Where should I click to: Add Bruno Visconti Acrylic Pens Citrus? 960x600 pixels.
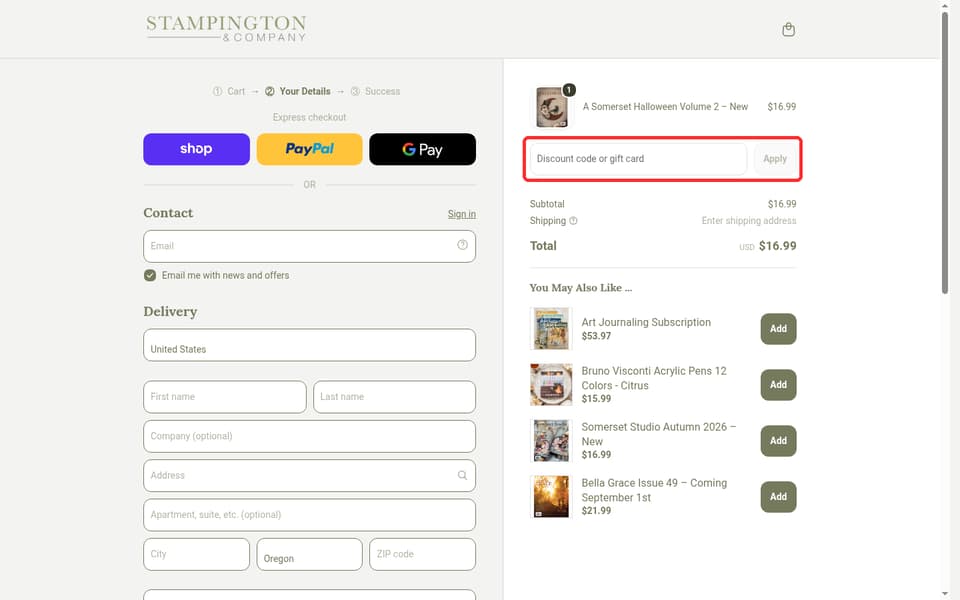(x=778, y=384)
